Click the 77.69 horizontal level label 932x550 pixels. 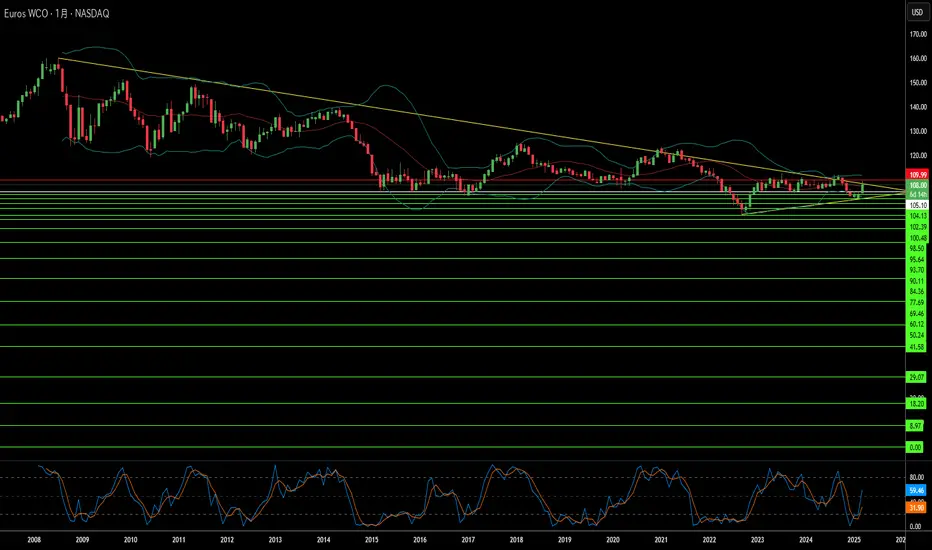click(917, 302)
